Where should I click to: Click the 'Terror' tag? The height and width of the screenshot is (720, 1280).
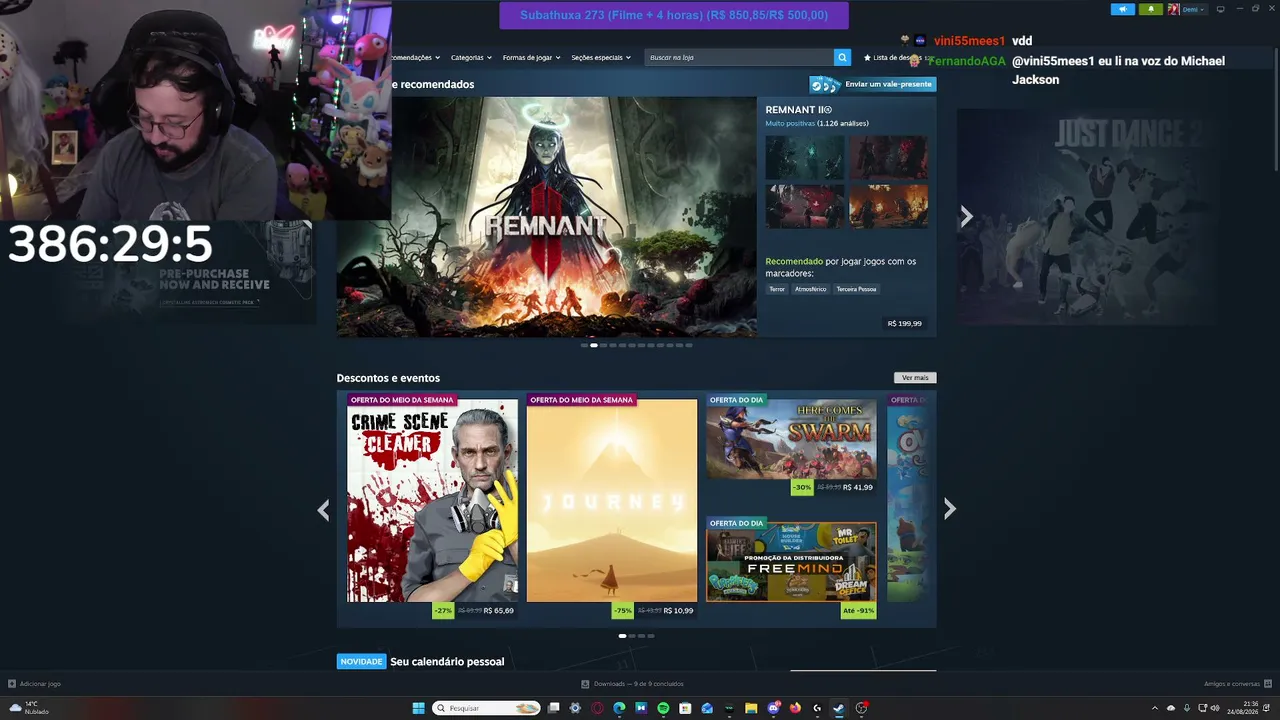(777, 289)
